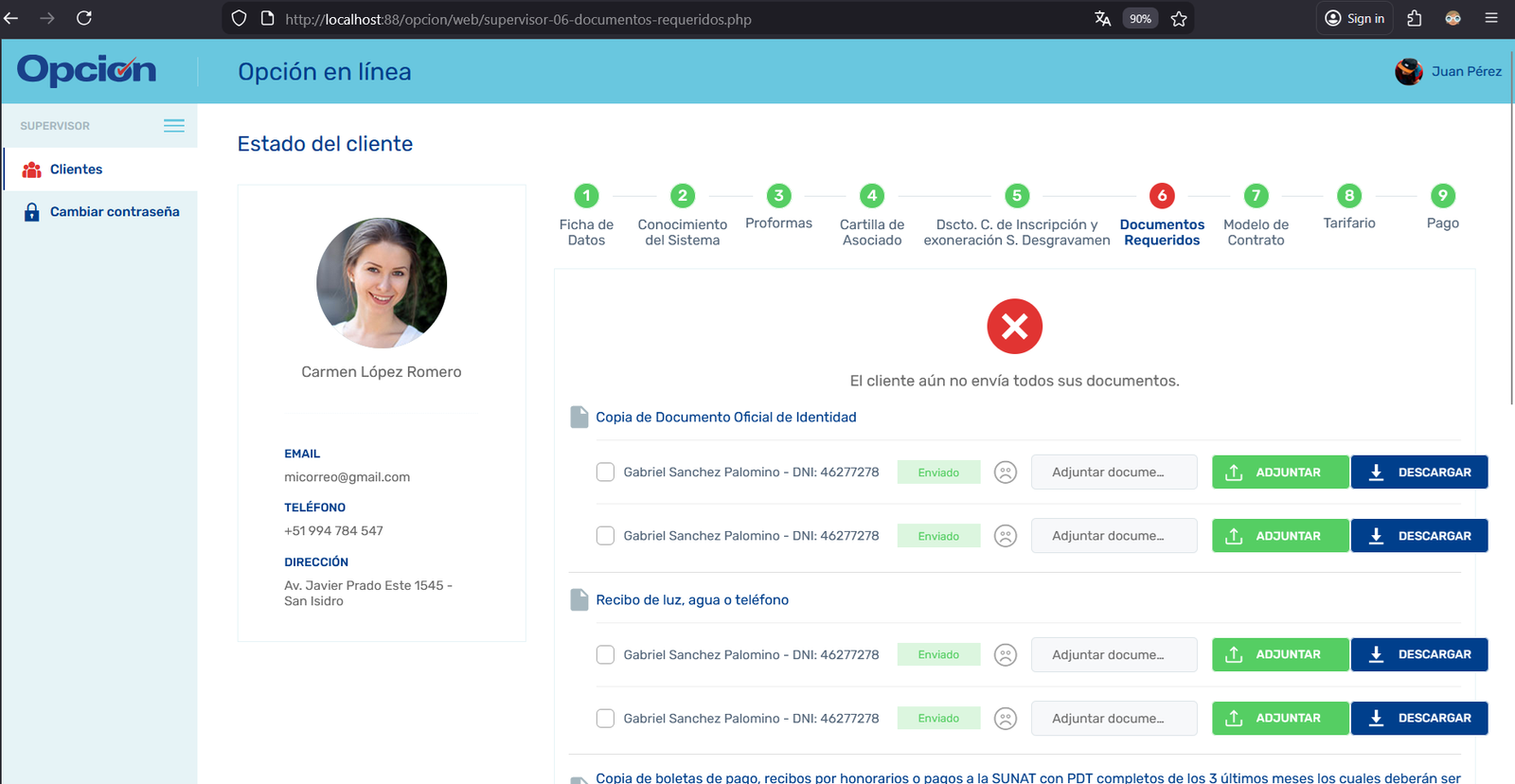Image resolution: width=1515 pixels, height=784 pixels.
Task: Click Copia de Documento Oficial de Identidad heading
Action: 726,417
